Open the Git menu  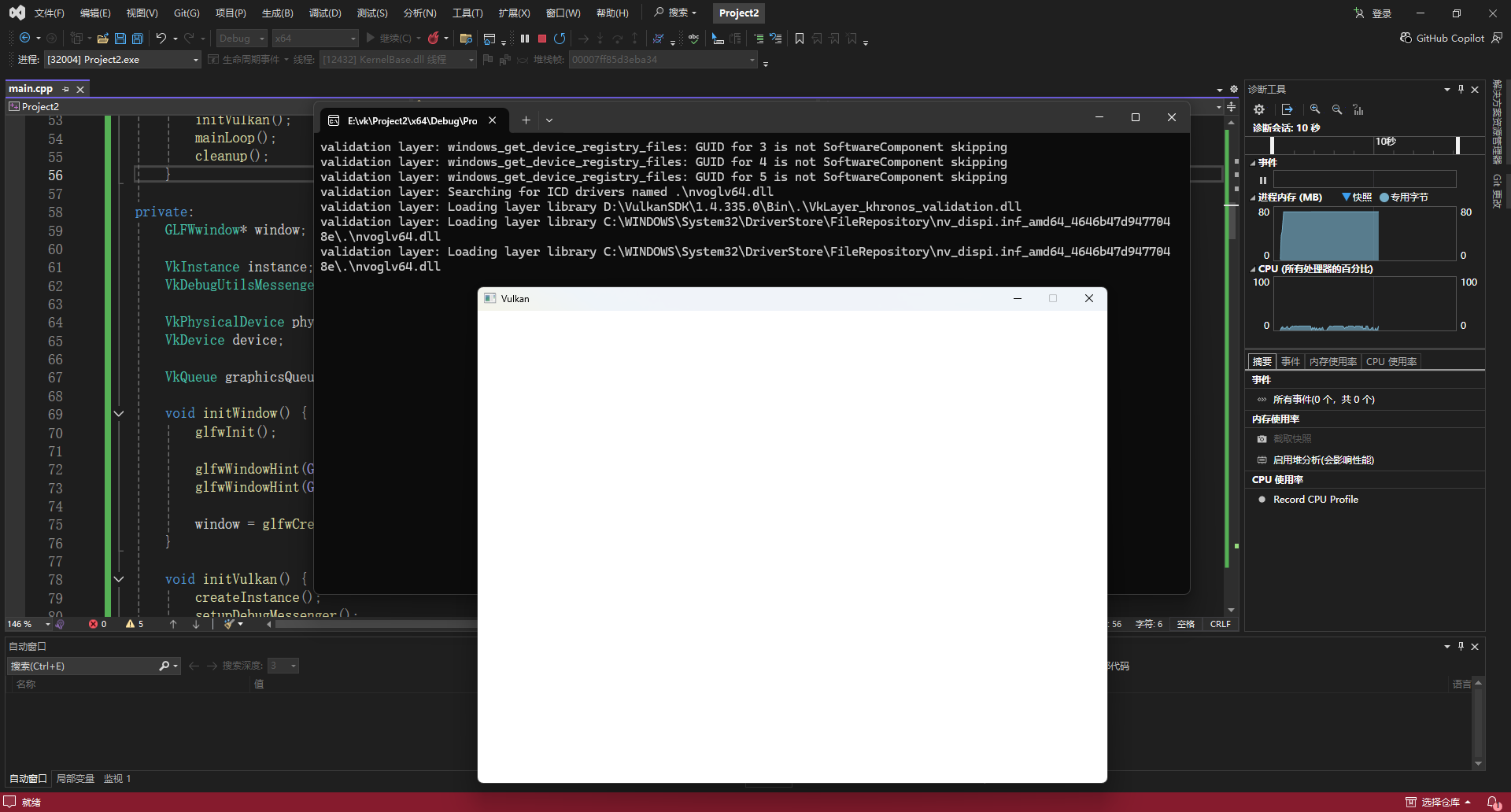tap(187, 13)
